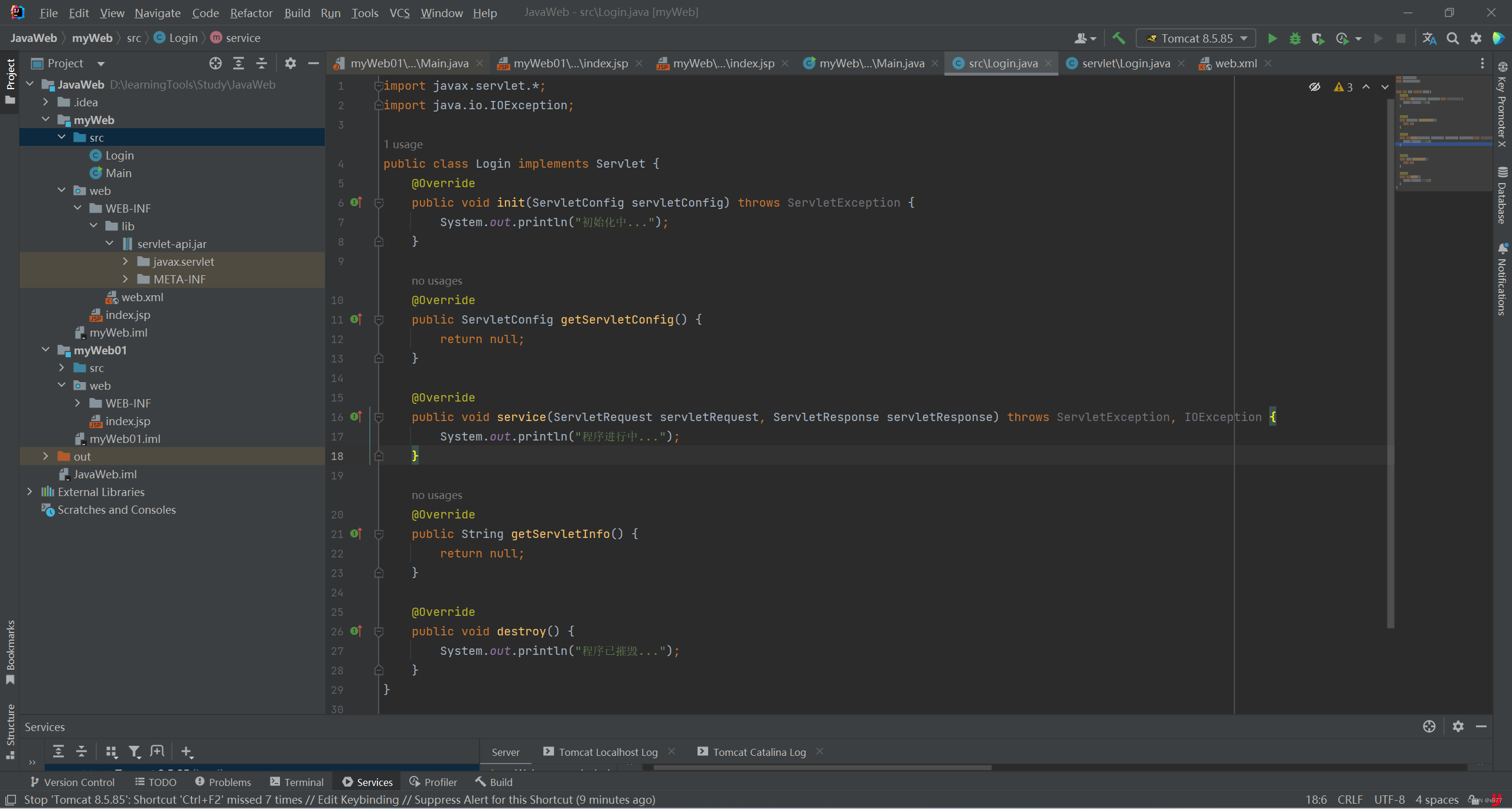The height and width of the screenshot is (809, 1512).
Task: Run Tomcat with the green Run icon
Action: pyautogui.click(x=1272, y=38)
